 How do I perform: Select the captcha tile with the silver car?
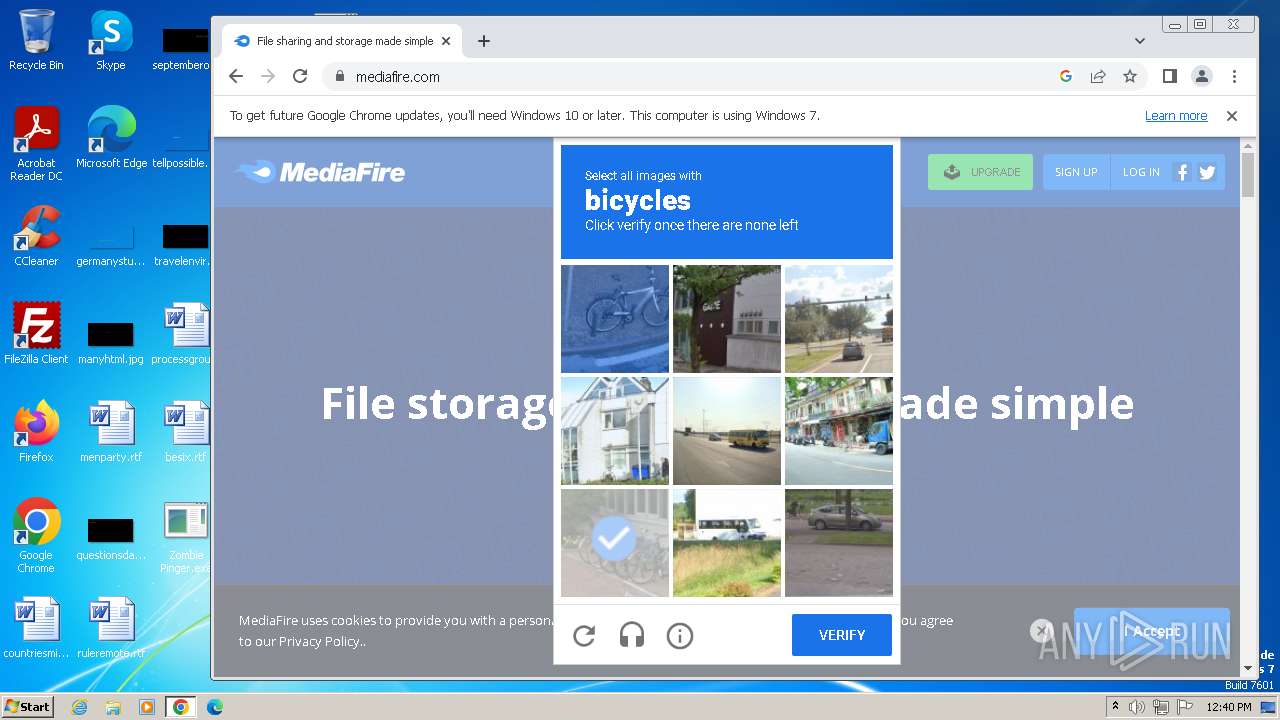click(839, 543)
